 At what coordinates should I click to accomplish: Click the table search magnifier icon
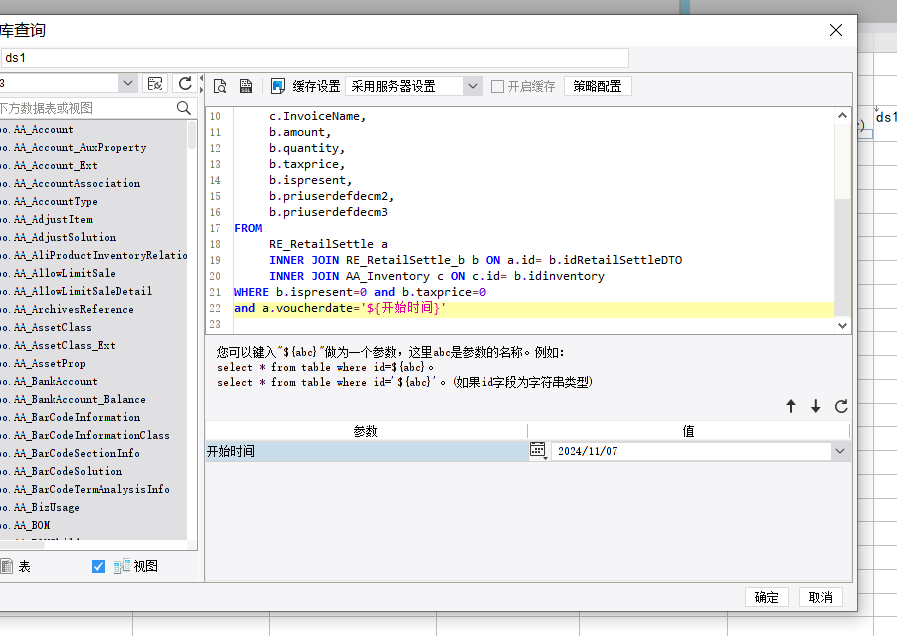184,108
